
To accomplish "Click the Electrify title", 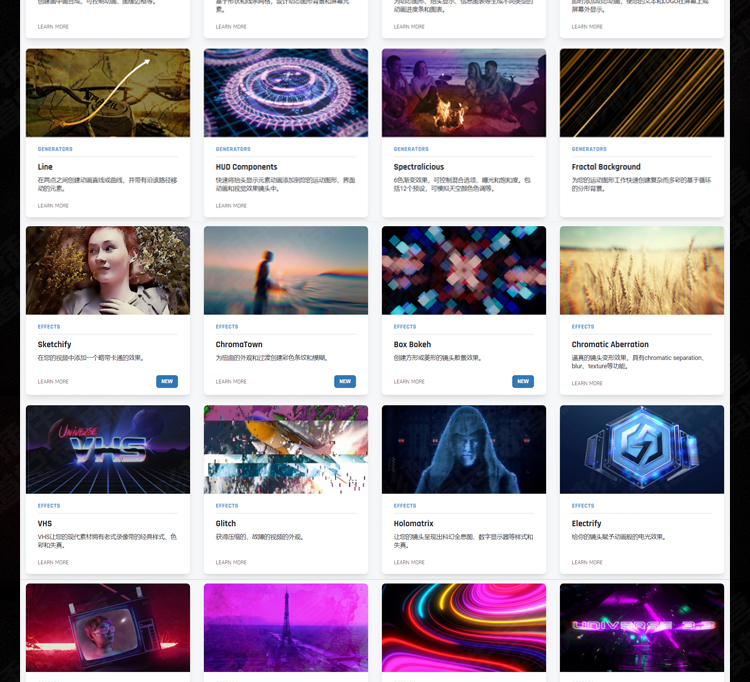I will 586,524.
